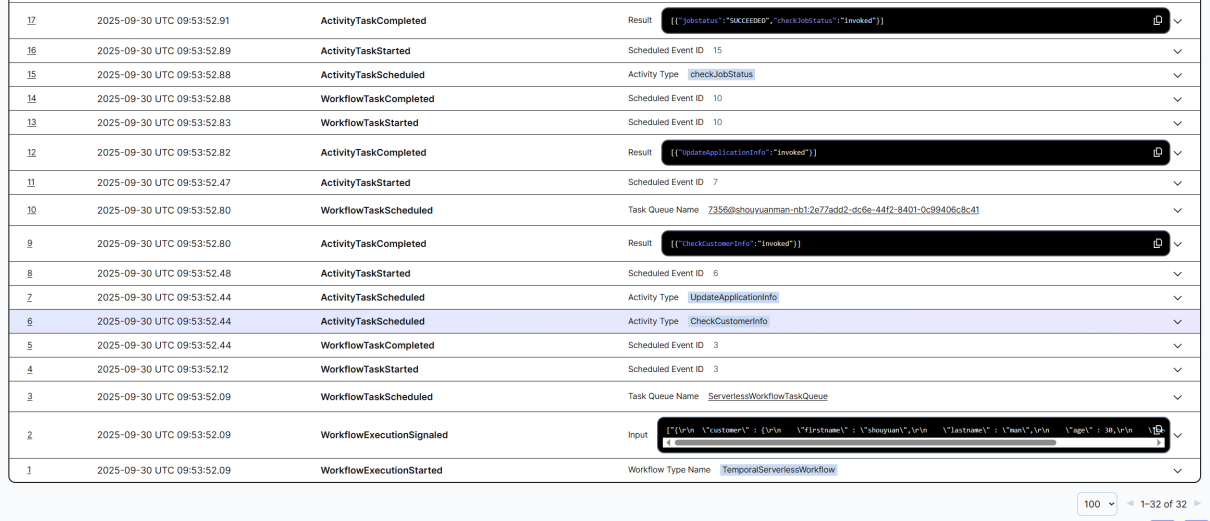1210x521 pixels.
Task: Select the event 13 WorkflowTaskStarted row
Action: pos(368,123)
